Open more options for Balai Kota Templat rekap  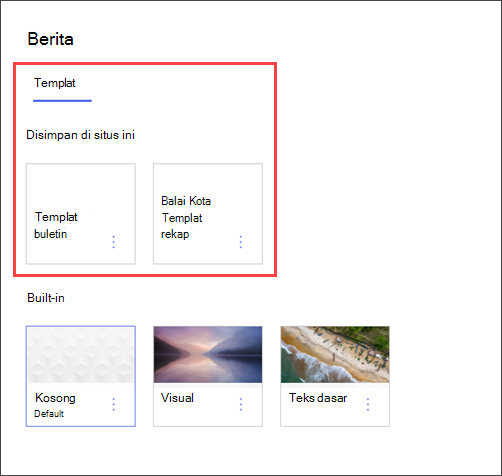[x=241, y=242]
